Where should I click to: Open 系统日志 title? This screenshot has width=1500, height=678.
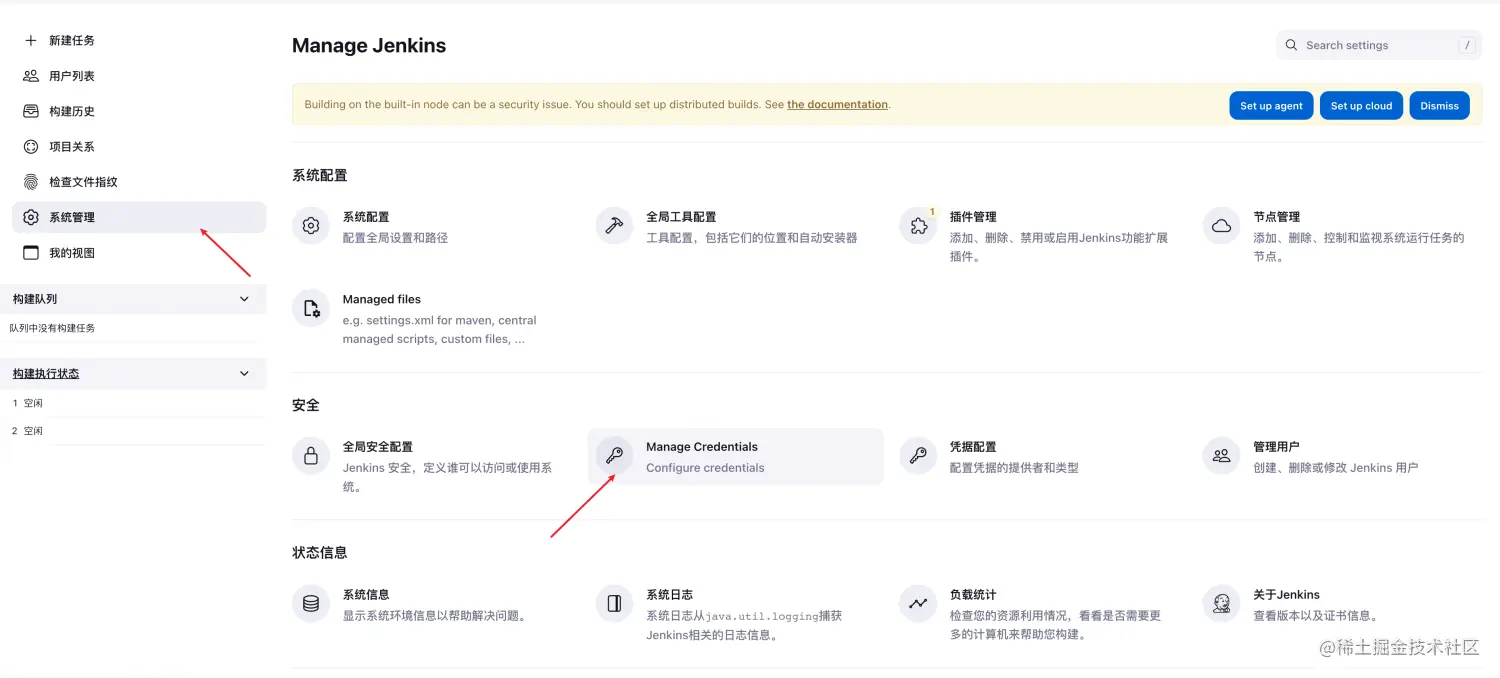pyautogui.click(x=670, y=594)
